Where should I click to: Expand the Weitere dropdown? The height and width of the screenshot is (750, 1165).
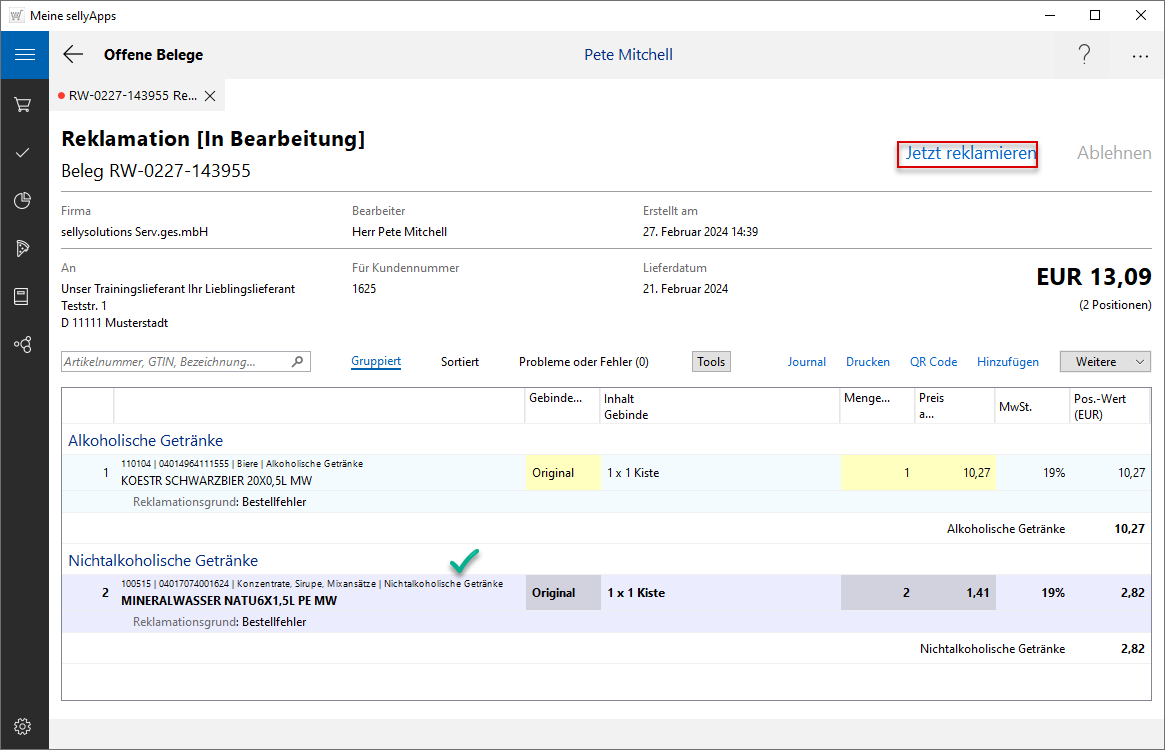click(1105, 362)
